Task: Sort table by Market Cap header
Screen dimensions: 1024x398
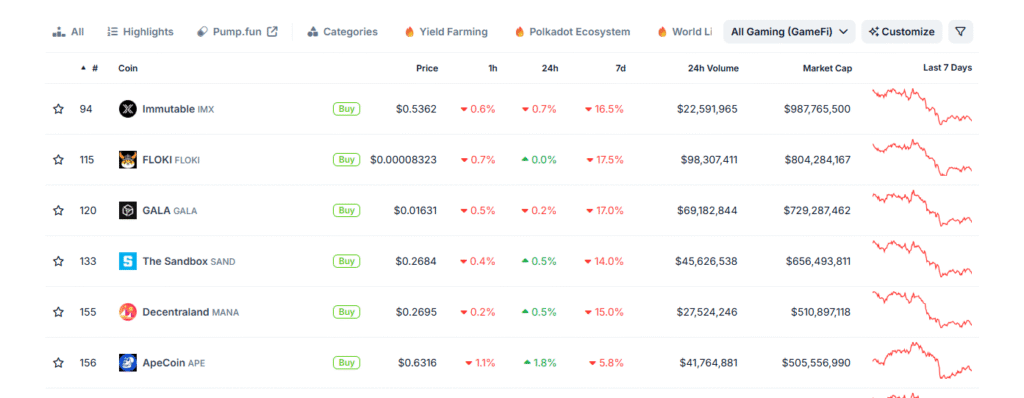Action: pos(827,68)
